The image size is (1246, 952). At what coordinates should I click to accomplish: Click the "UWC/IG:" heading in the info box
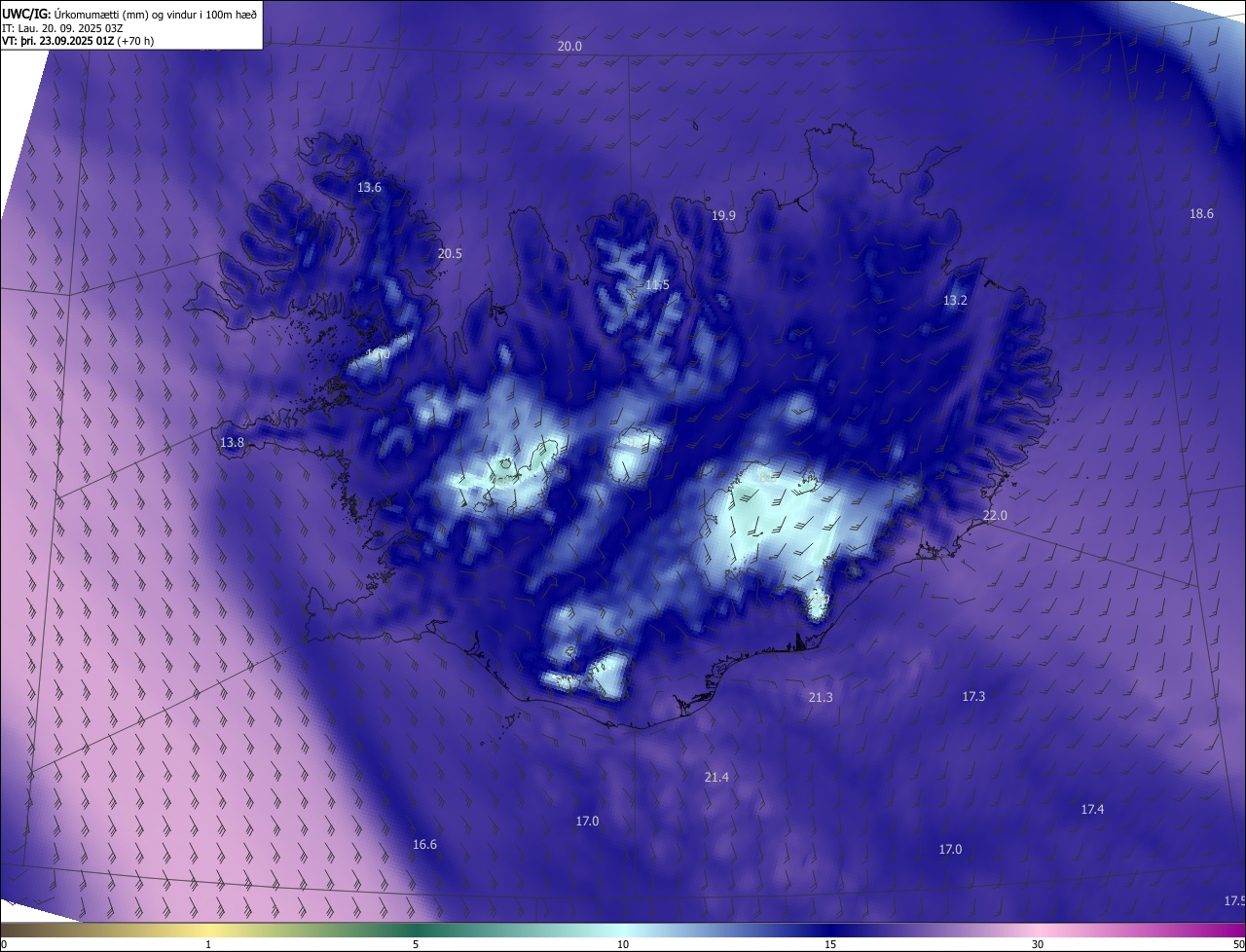coord(26,13)
